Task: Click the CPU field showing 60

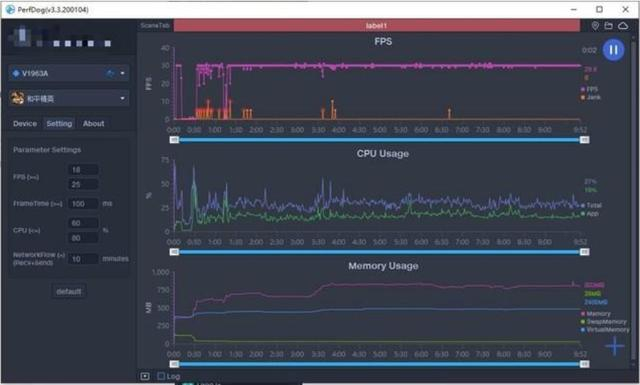Action: [x=83, y=223]
